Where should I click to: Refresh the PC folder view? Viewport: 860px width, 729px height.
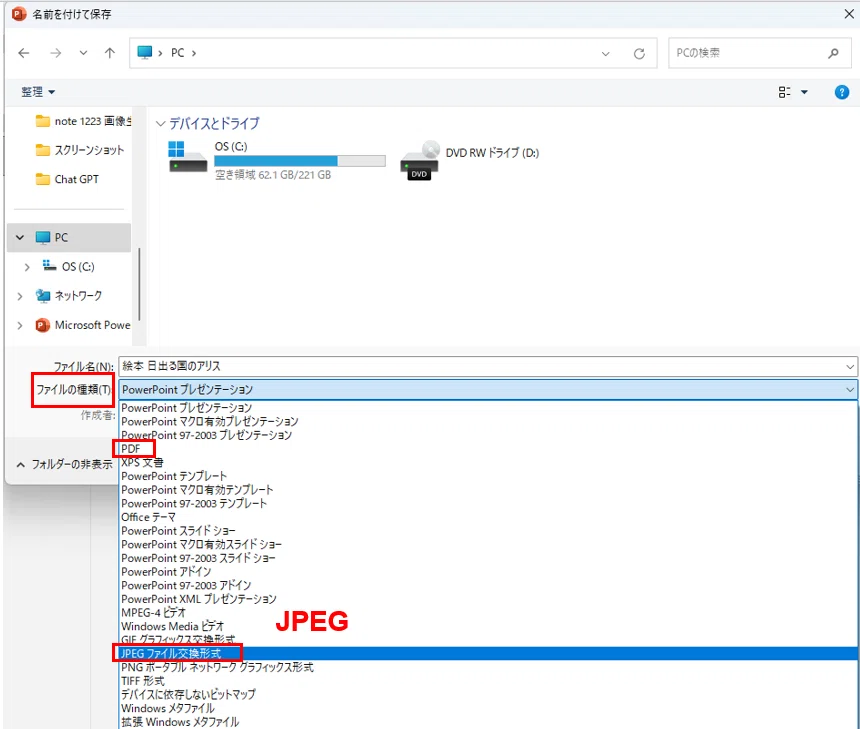point(639,54)
